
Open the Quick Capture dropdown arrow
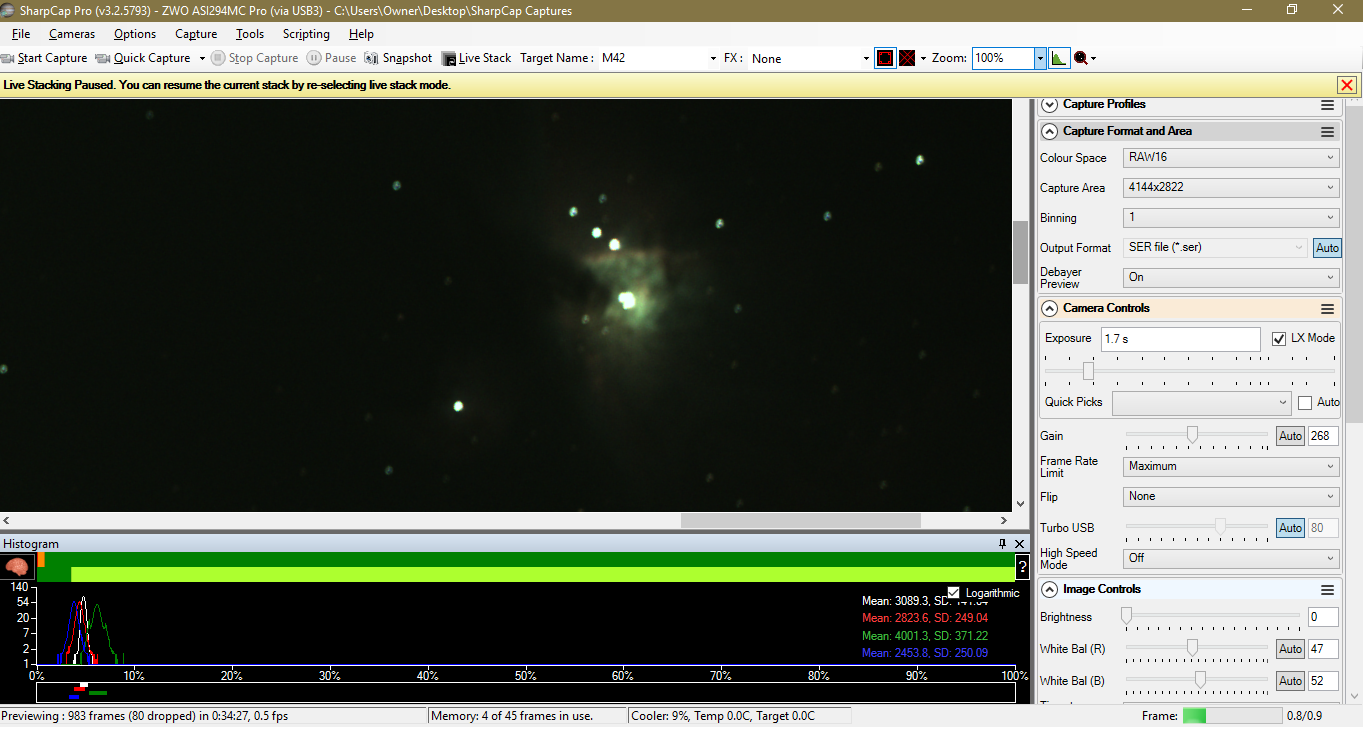click(x=202, y=58)
